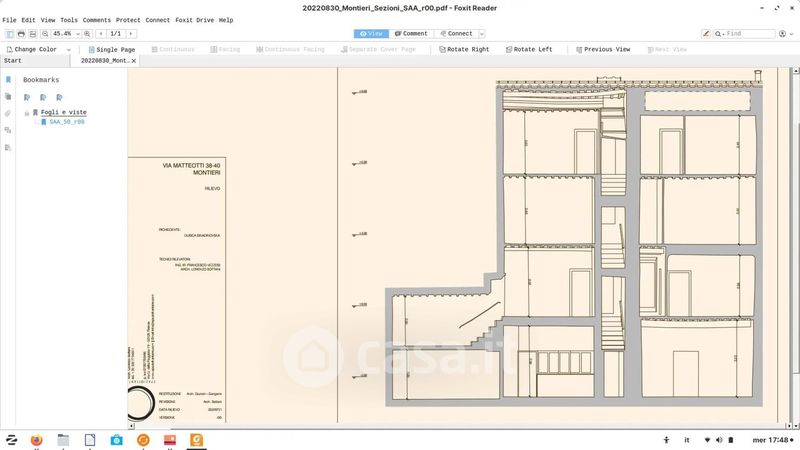
Task: Switch to Comment mode
Action: click(x=410, y=34)
